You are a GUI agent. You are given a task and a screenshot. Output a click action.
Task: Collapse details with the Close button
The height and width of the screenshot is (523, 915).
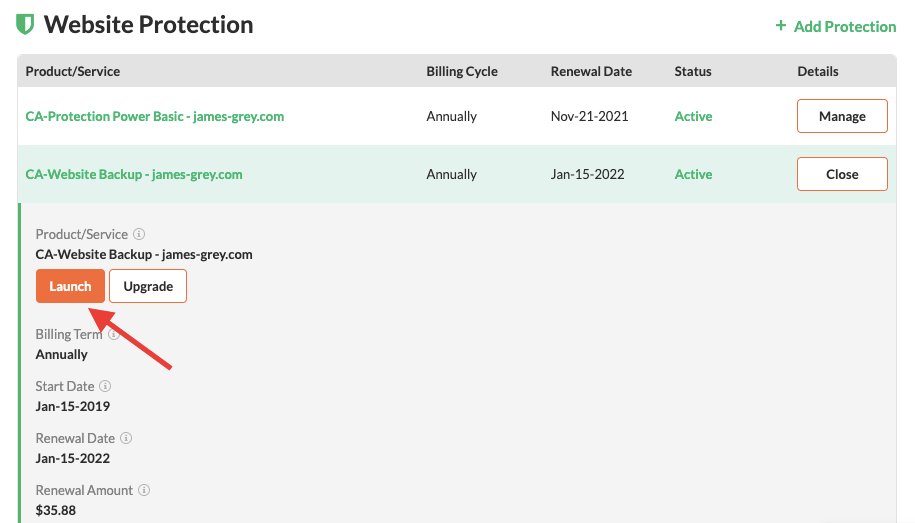tap(842, 174)
